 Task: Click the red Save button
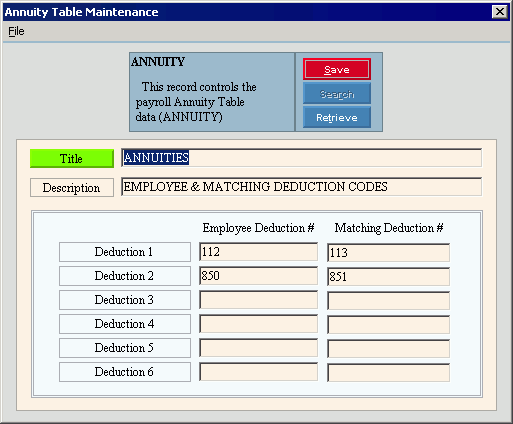point(337,69)
